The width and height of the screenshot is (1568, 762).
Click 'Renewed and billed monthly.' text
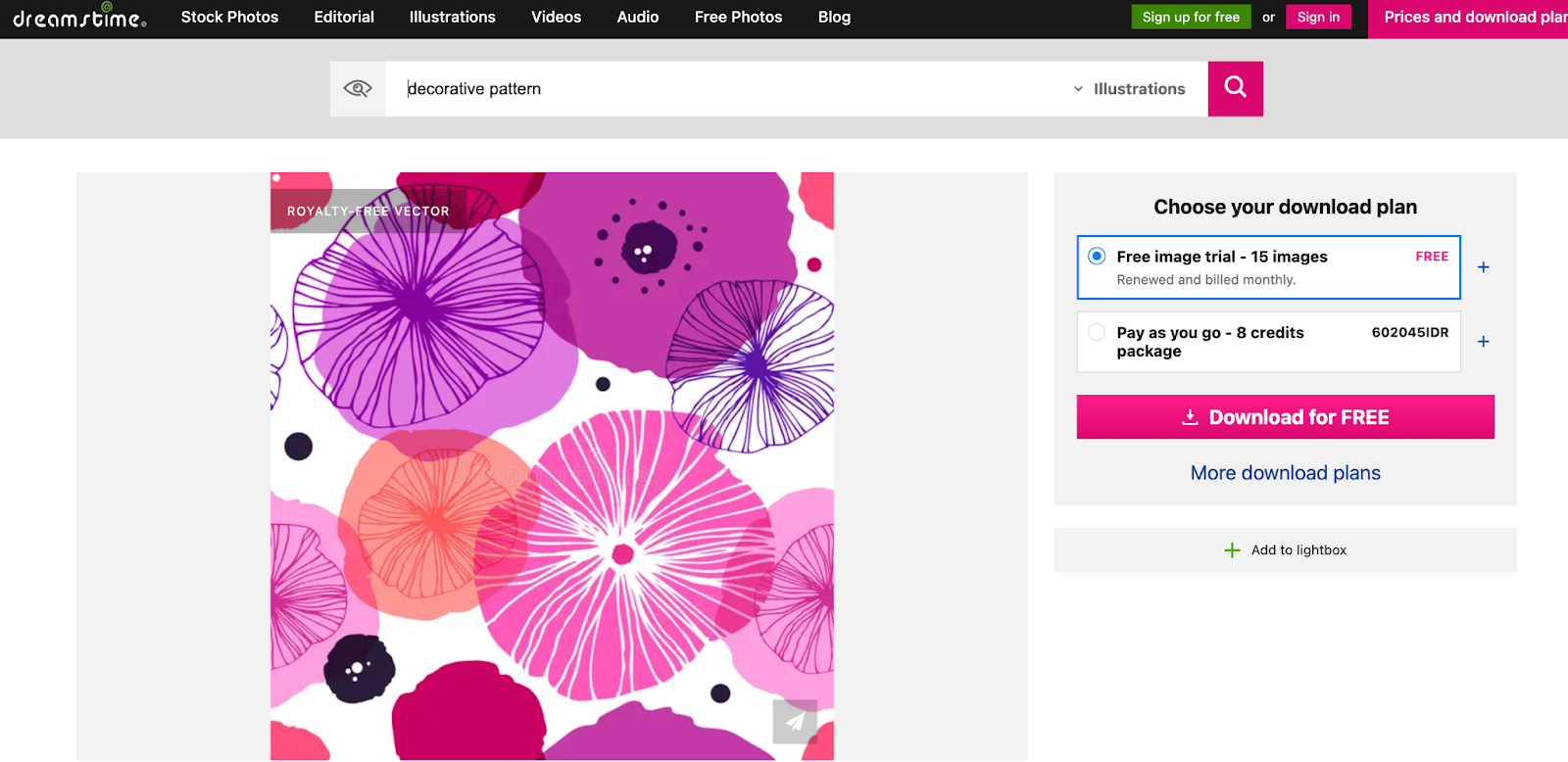click(1206, 280)
